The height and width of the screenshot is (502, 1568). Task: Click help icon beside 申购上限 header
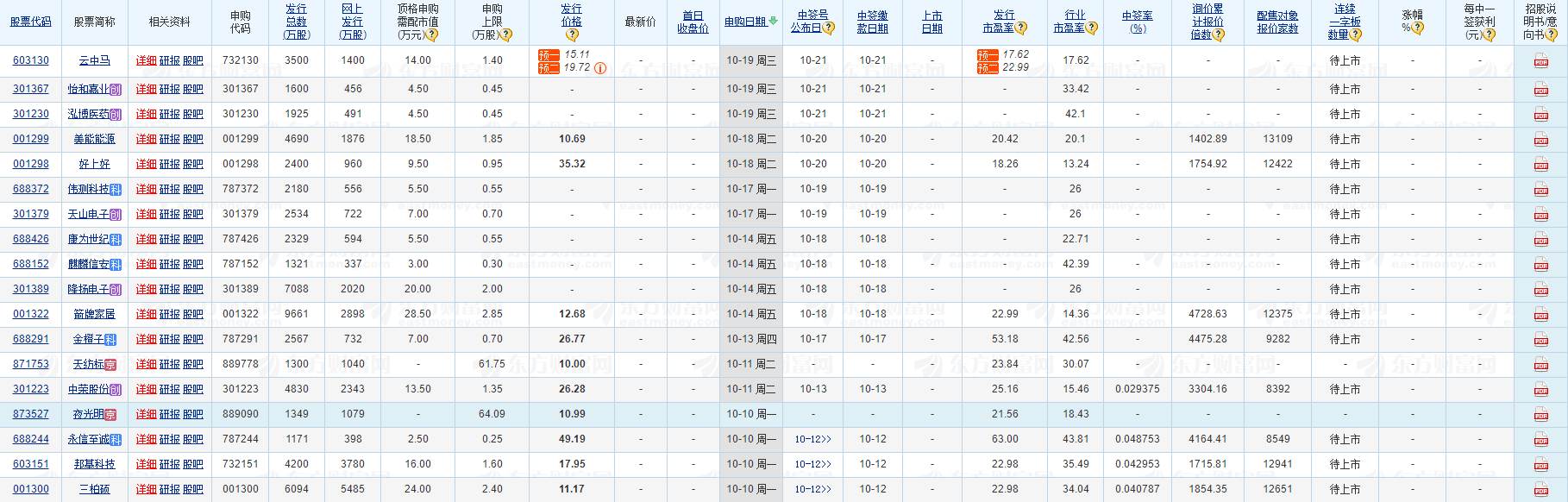[506, 35]
